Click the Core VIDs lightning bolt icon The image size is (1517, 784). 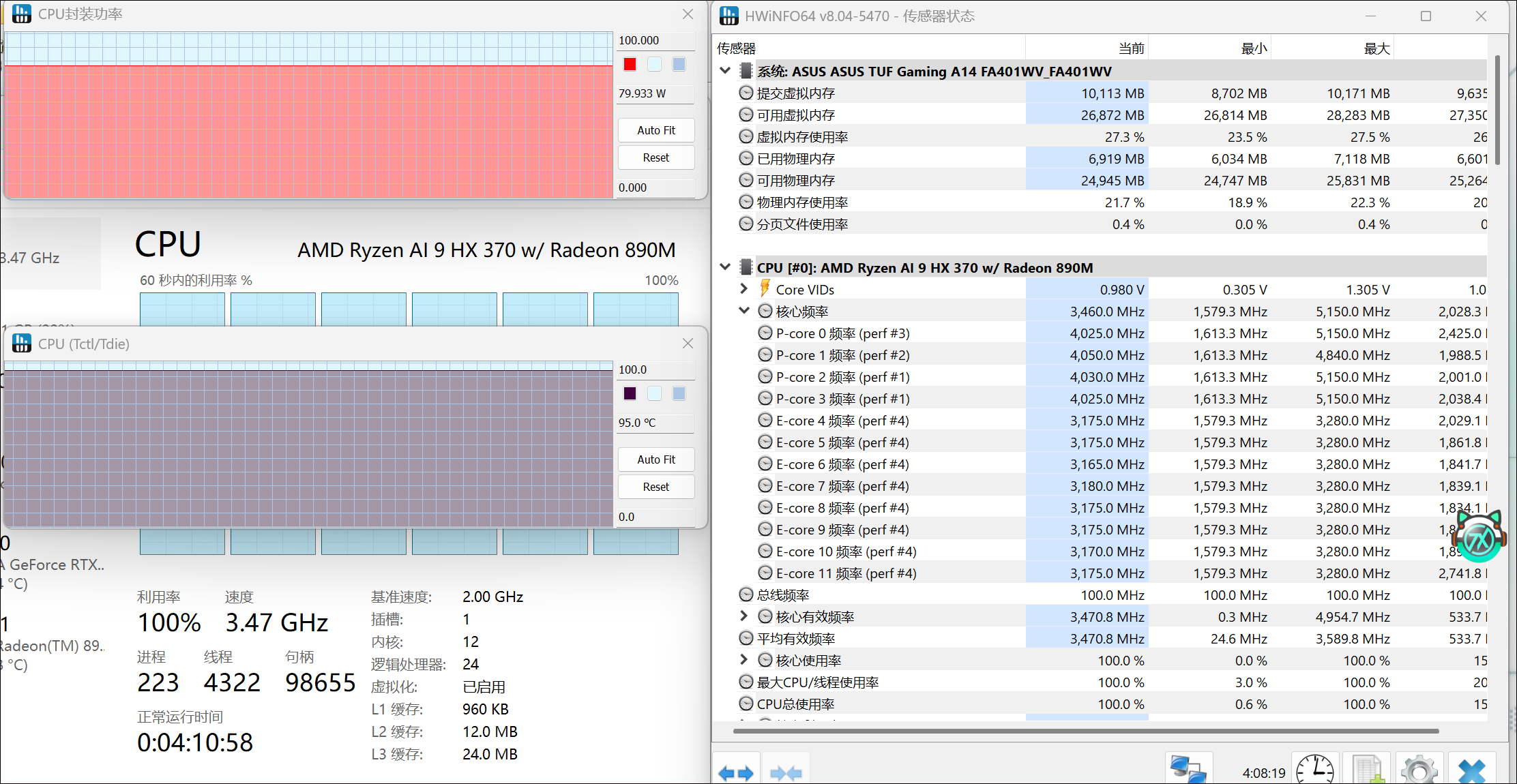pyautogui.click(x=765, y=288)
